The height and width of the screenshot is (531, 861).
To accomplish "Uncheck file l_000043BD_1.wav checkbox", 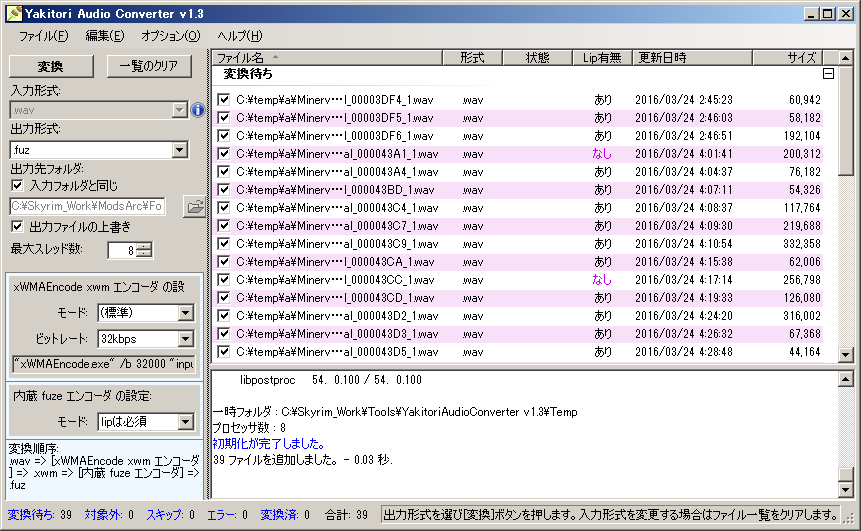I will [x=223, y=190].
